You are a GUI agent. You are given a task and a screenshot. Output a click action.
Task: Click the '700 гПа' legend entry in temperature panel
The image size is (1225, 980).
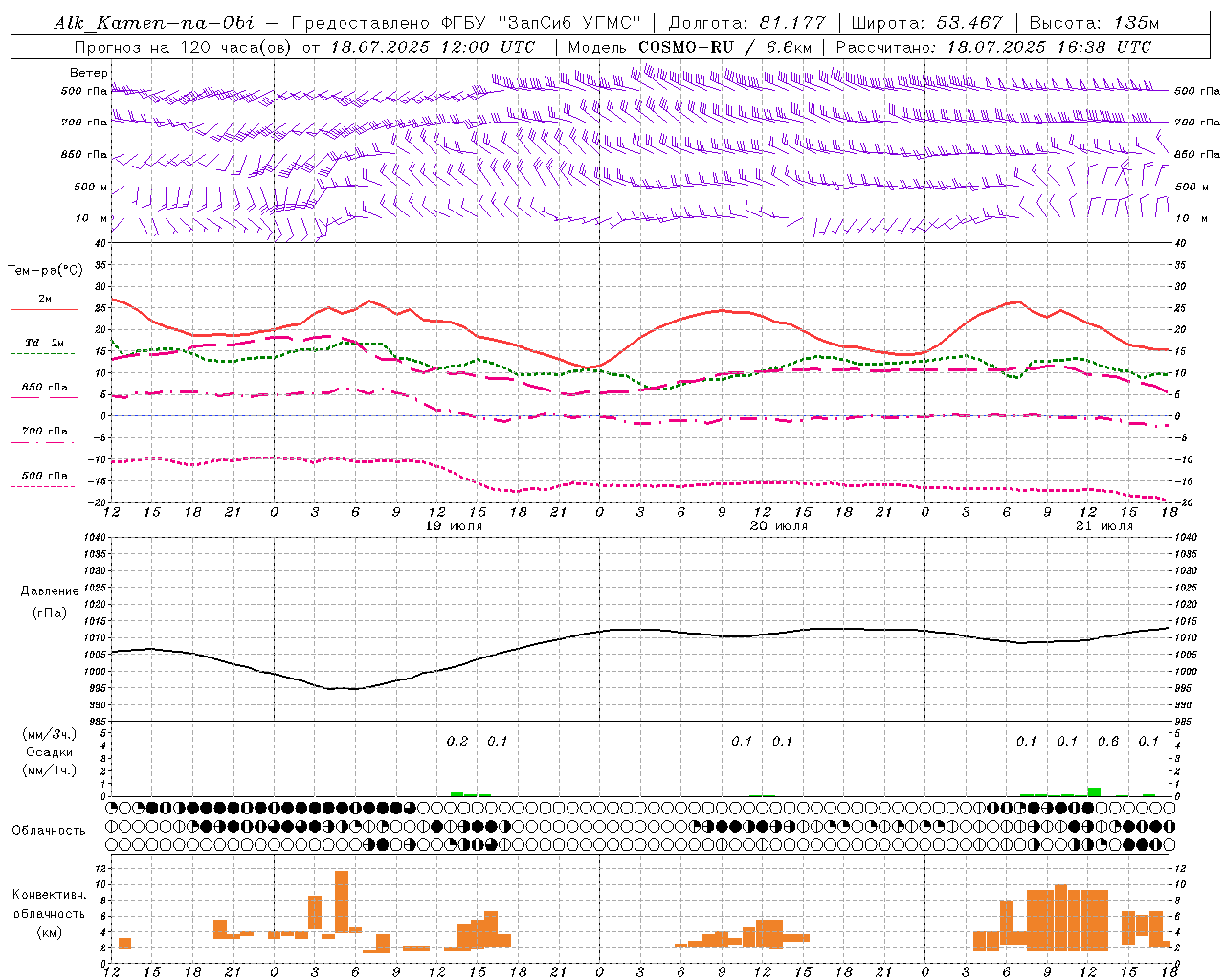pos(45,432)
